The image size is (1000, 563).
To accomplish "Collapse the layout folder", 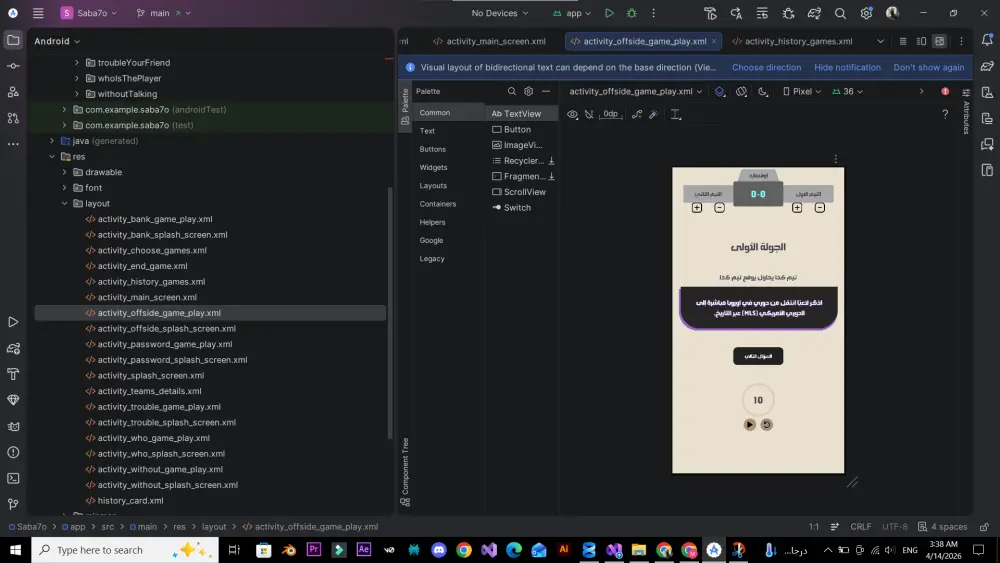I will pyautogui.click(x=64, y=203).
